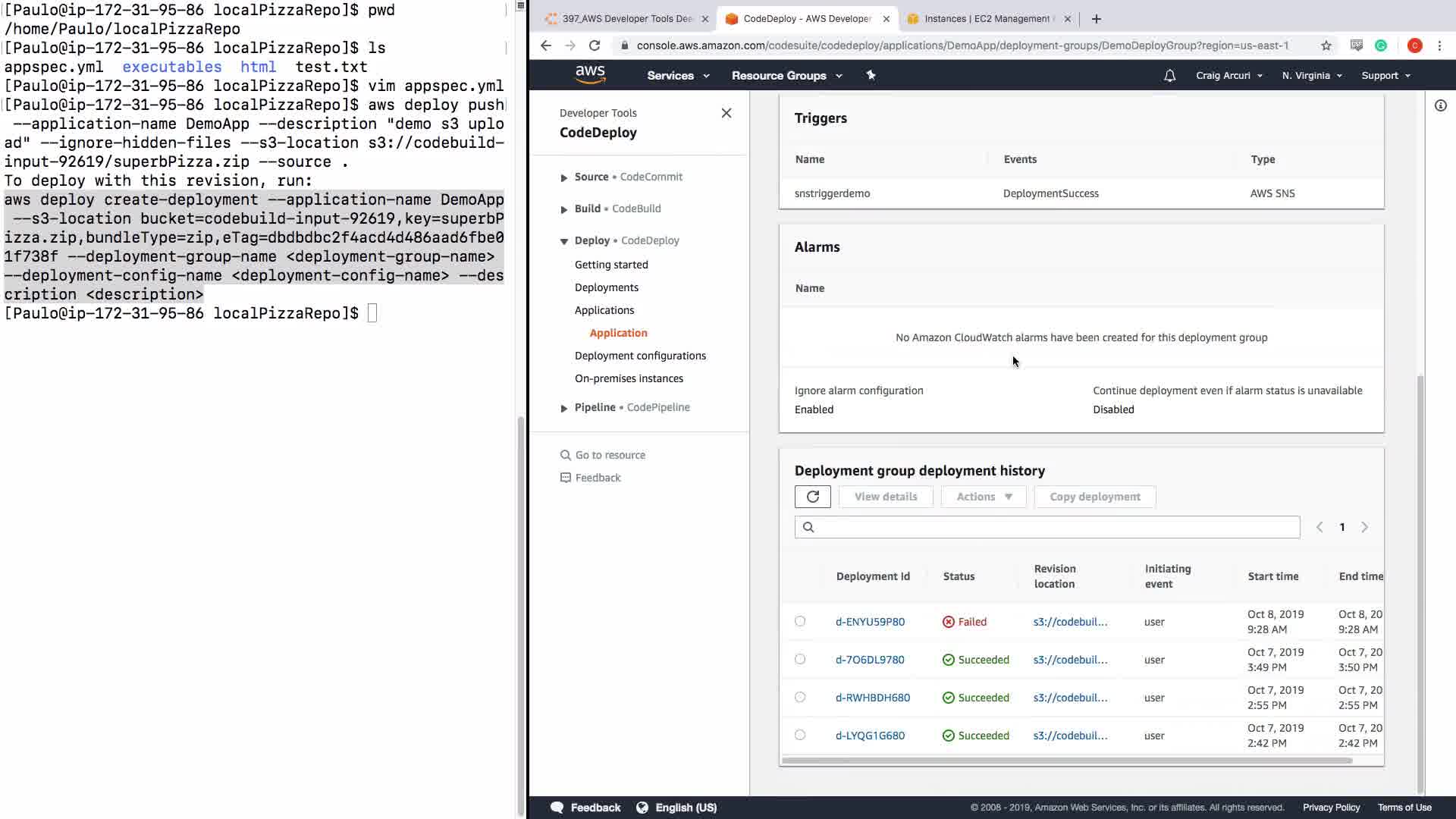The width and height of the screenshot is (1456, 819).
Task: Close the Developer Tools side panel
Action: point(726,113)
